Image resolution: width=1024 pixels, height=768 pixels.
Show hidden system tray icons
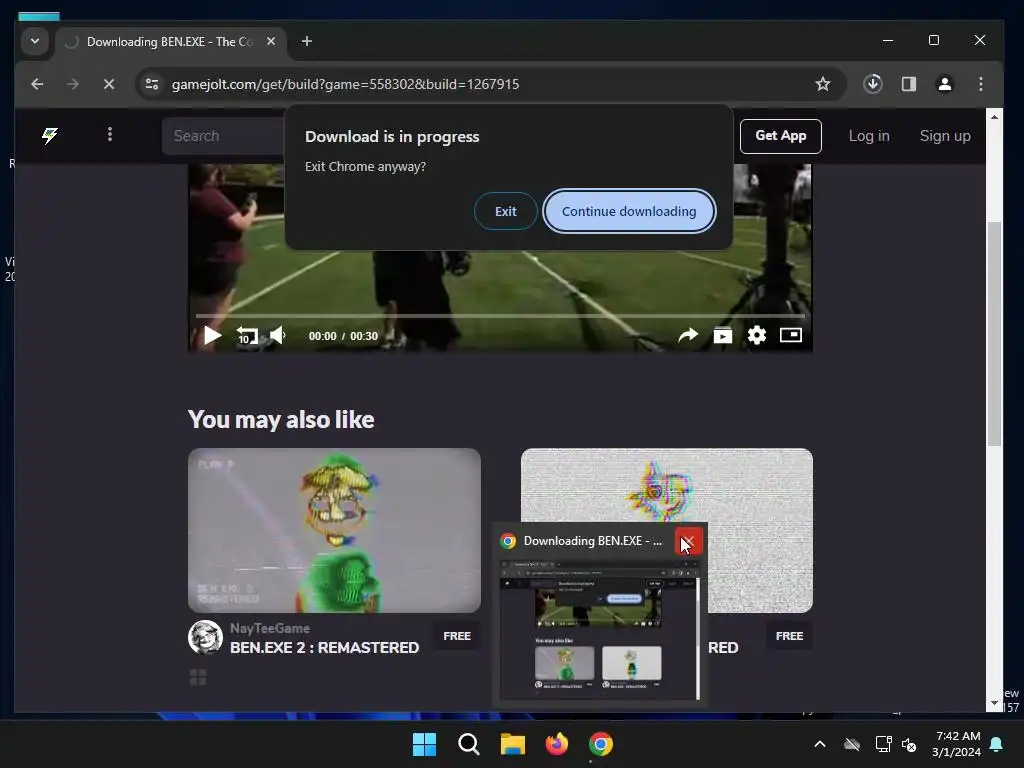click(x=820, y=744)
